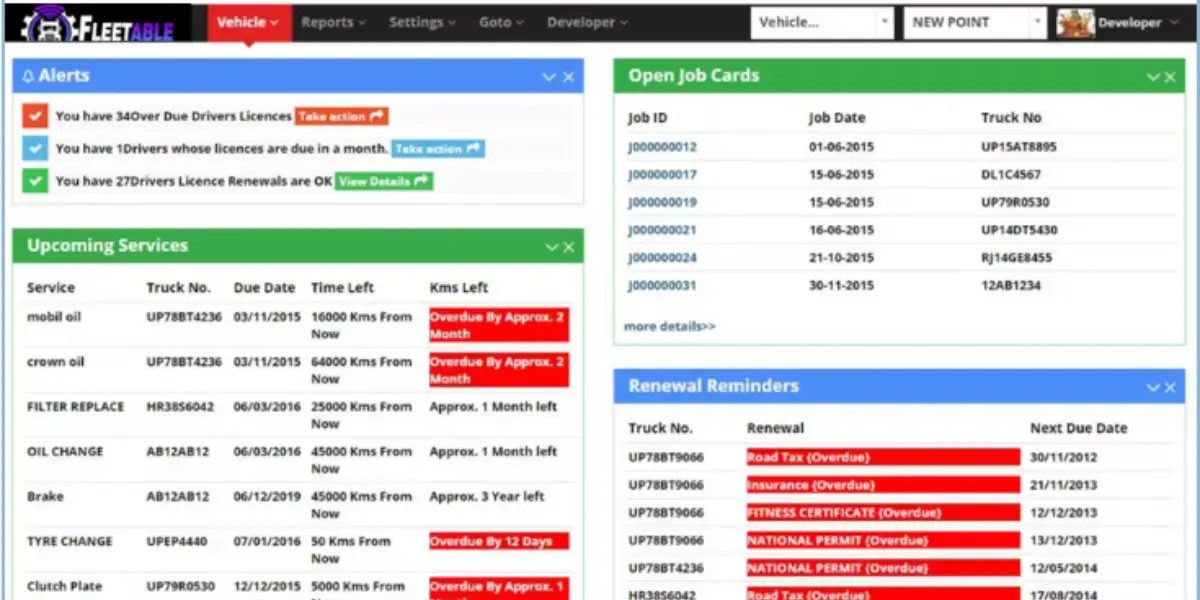Viewport: 1200px width, 600px height.
Task: Click the Fleetable logo
Action: tap(98, 22)
